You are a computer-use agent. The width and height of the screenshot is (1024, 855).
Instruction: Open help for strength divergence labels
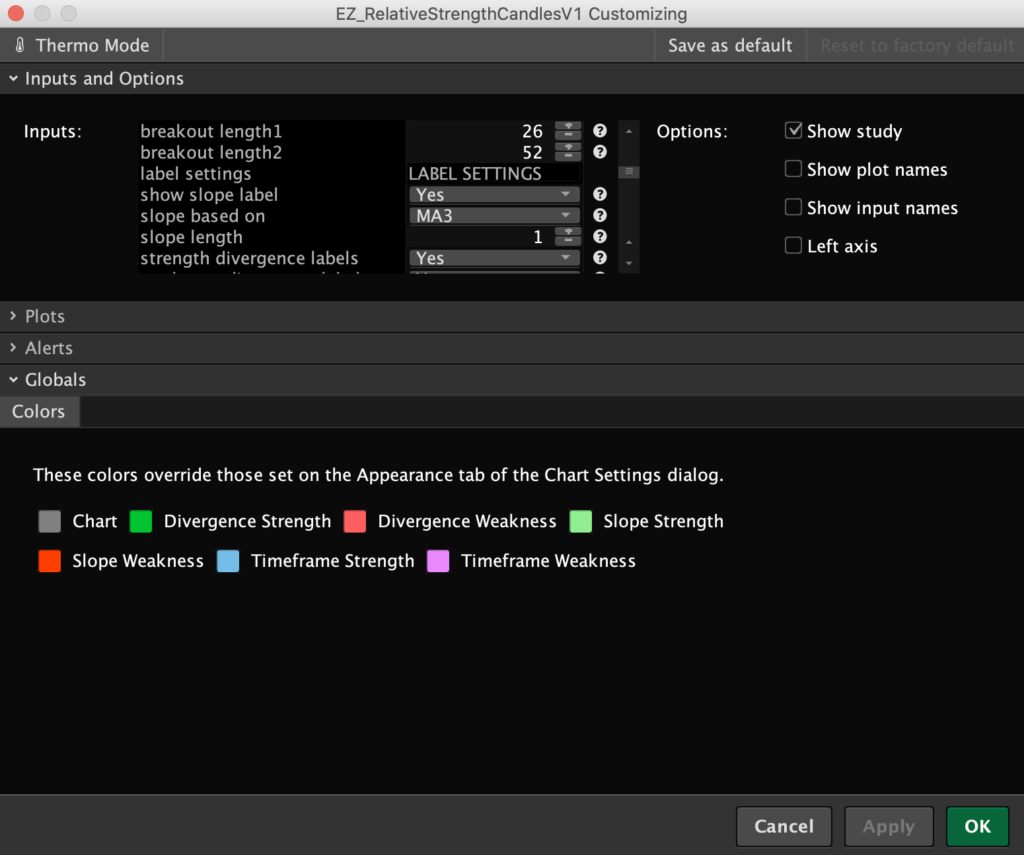[x=600, y=258]
